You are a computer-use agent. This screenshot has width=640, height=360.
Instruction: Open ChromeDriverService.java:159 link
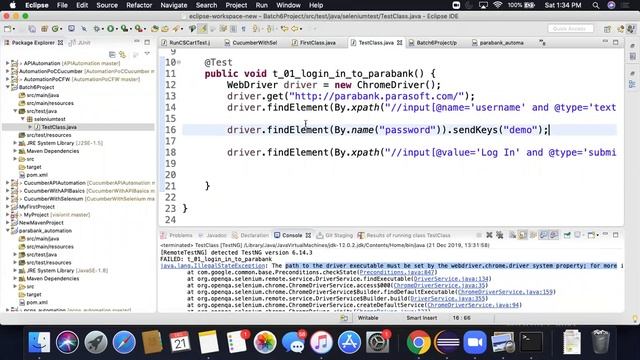505,292
